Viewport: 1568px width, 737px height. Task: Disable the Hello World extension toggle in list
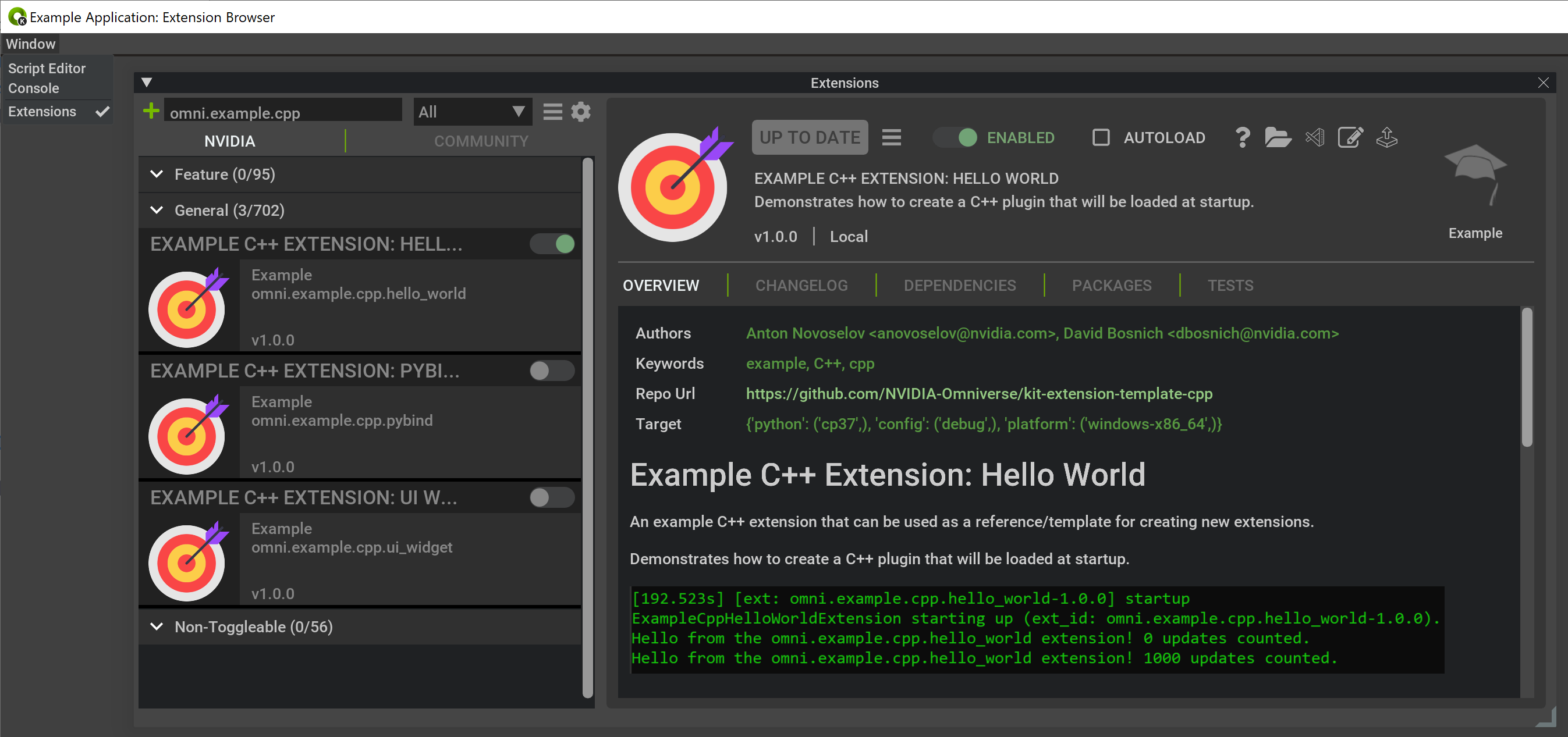coord(552,244)
